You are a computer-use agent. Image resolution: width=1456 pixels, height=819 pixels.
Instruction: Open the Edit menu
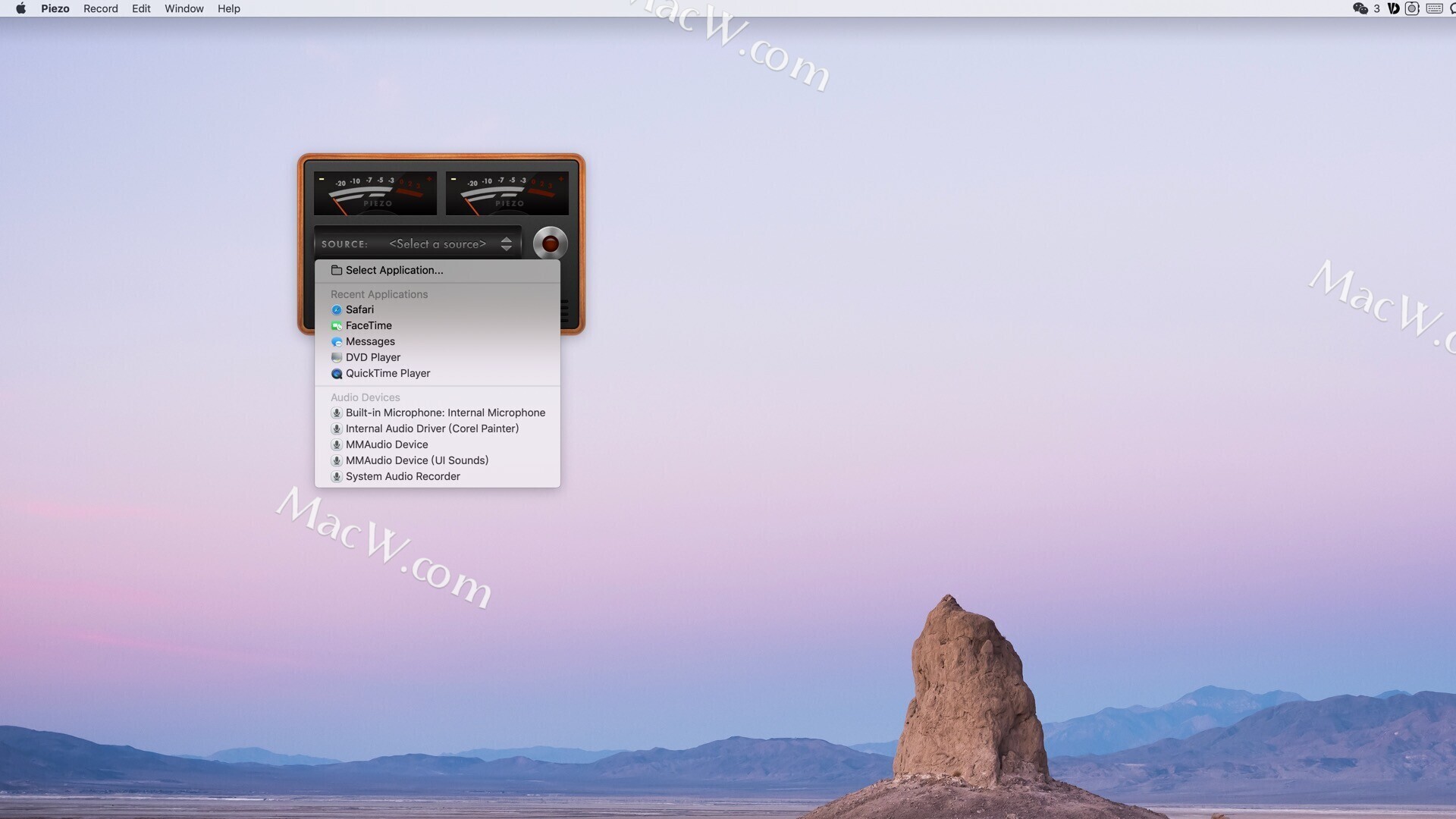pos(141,8)
